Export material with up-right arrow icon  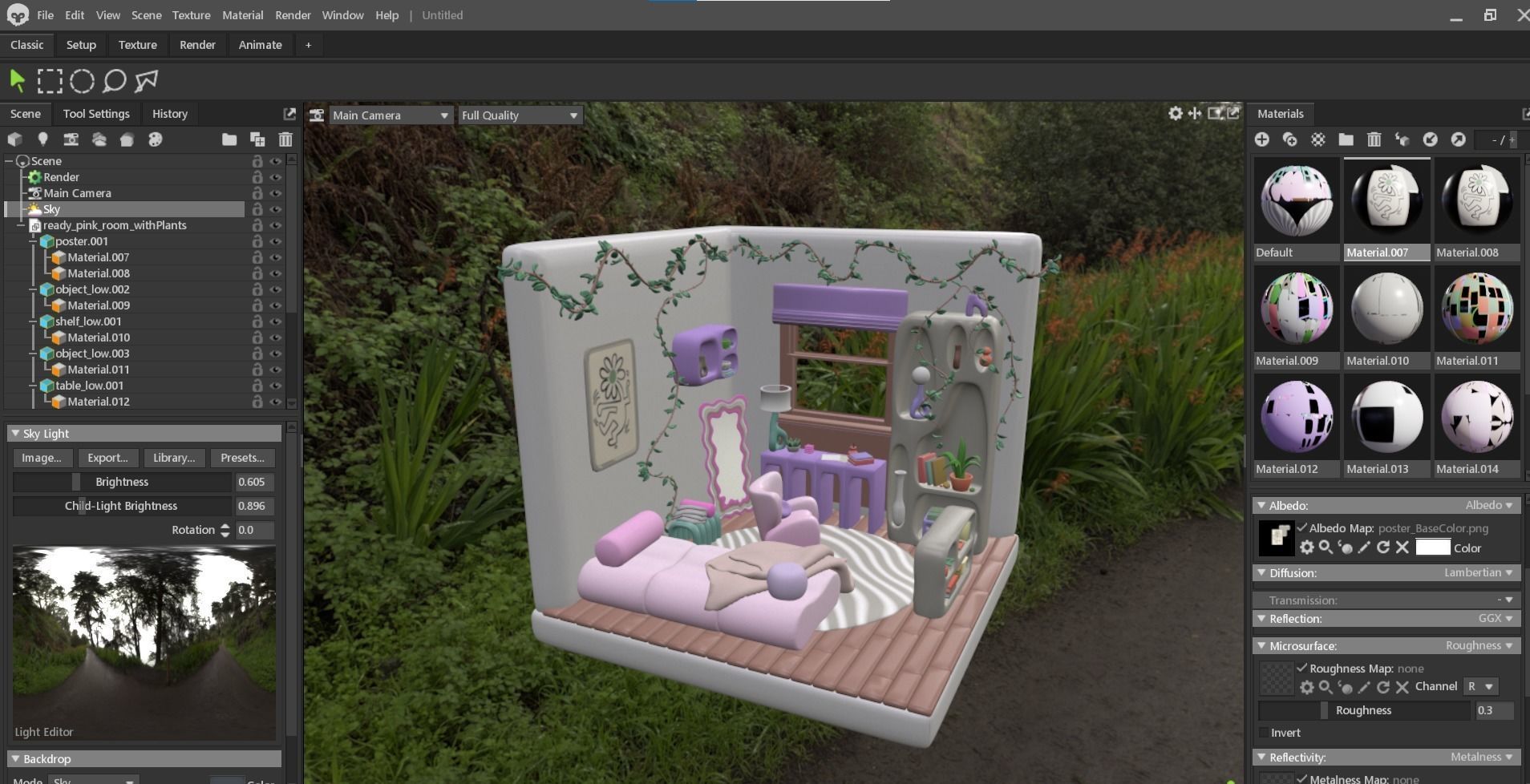tap(1458, 139)
